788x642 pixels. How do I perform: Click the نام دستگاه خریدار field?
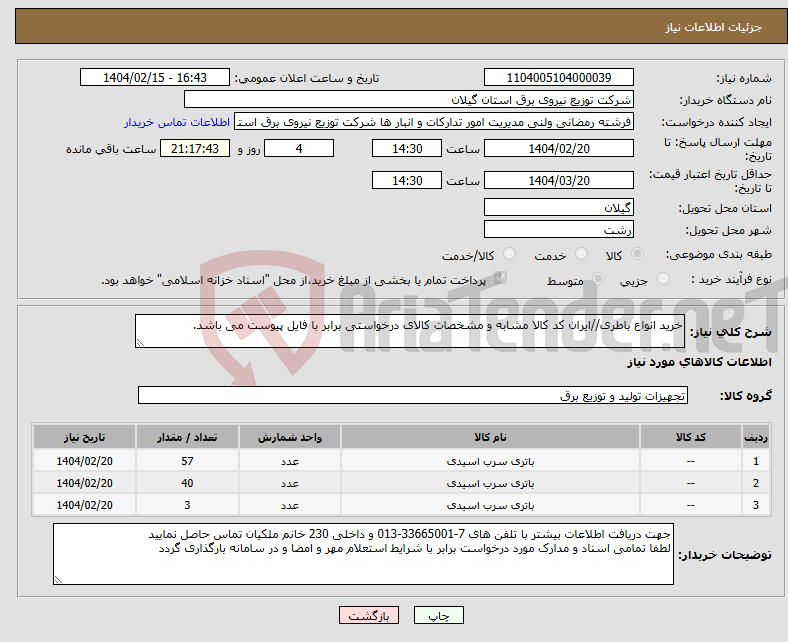tap(409, 100)
